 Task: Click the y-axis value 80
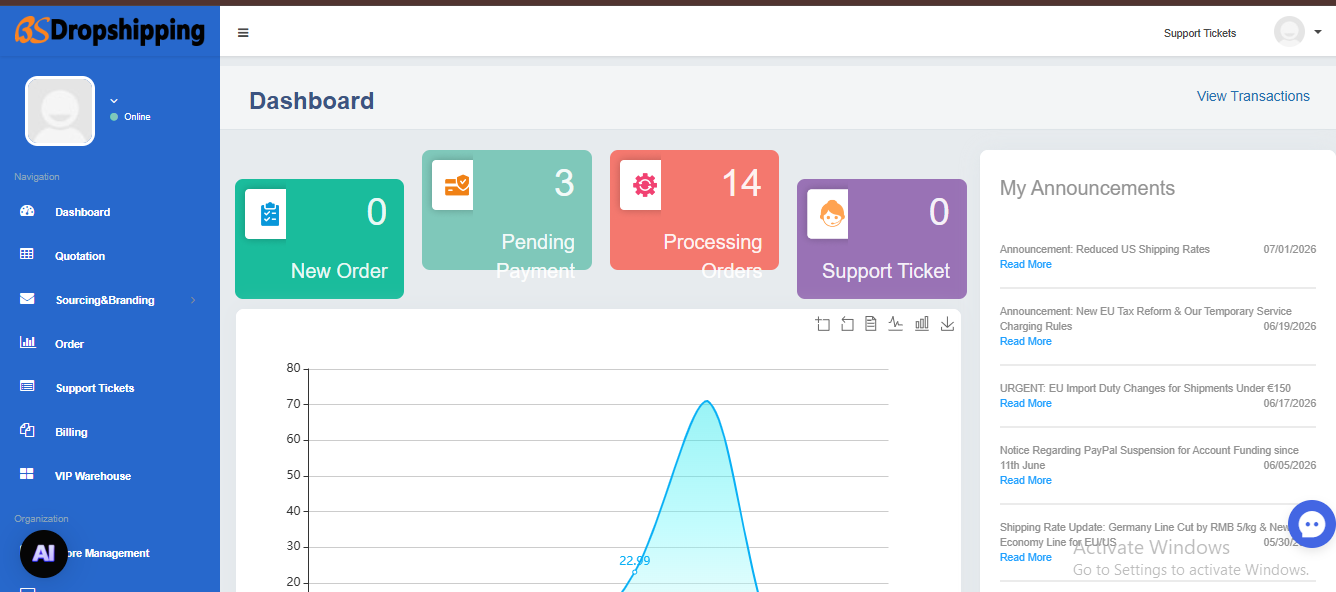[293, 368]
